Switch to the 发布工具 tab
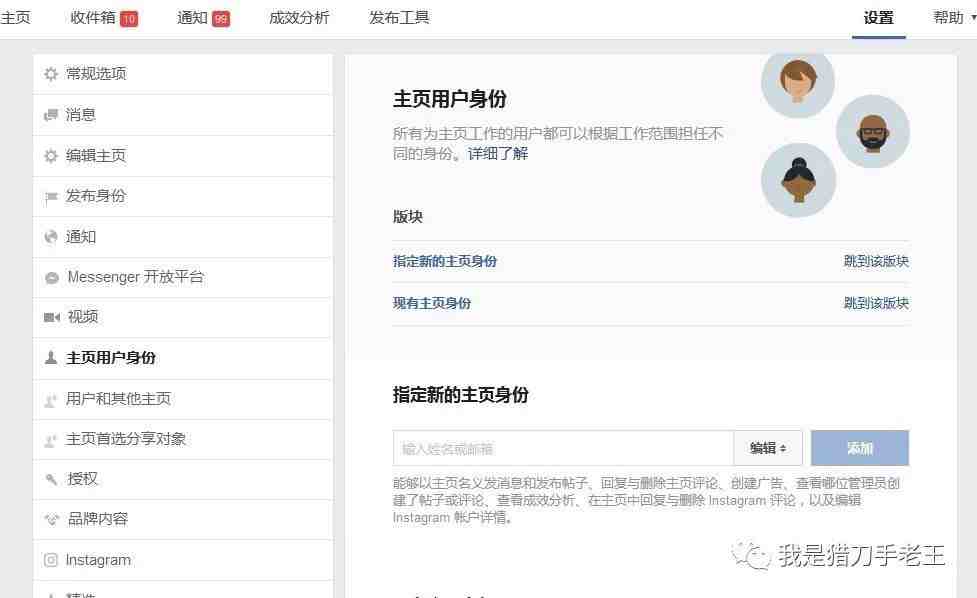Viewport: 977px width, 598px height. click(399, 18)
